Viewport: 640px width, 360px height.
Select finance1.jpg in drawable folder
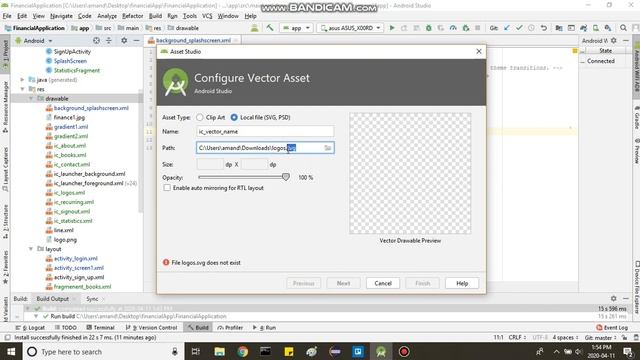pyautogui.click(x=69, y=117)
